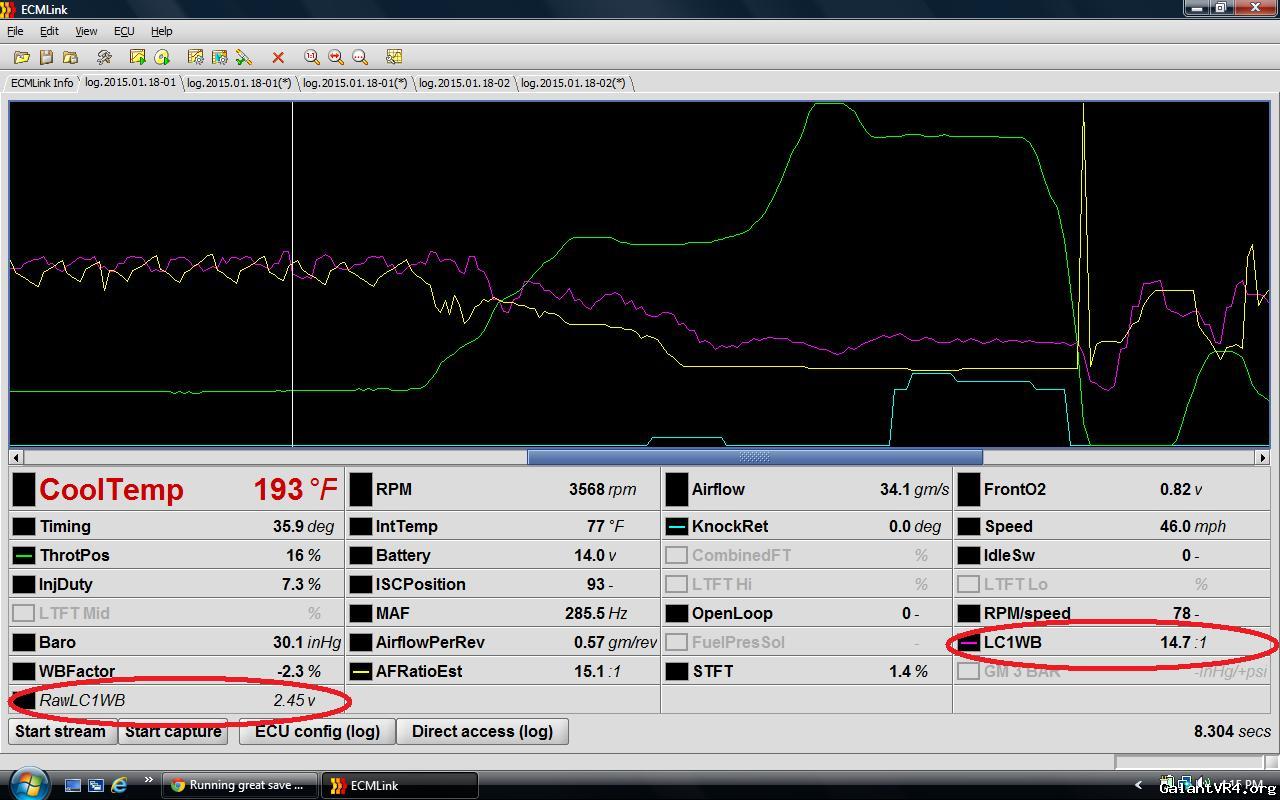Click the circular icon with green arrow
The height and width of the screenshot is (800, 1280).
coord(162,58)
